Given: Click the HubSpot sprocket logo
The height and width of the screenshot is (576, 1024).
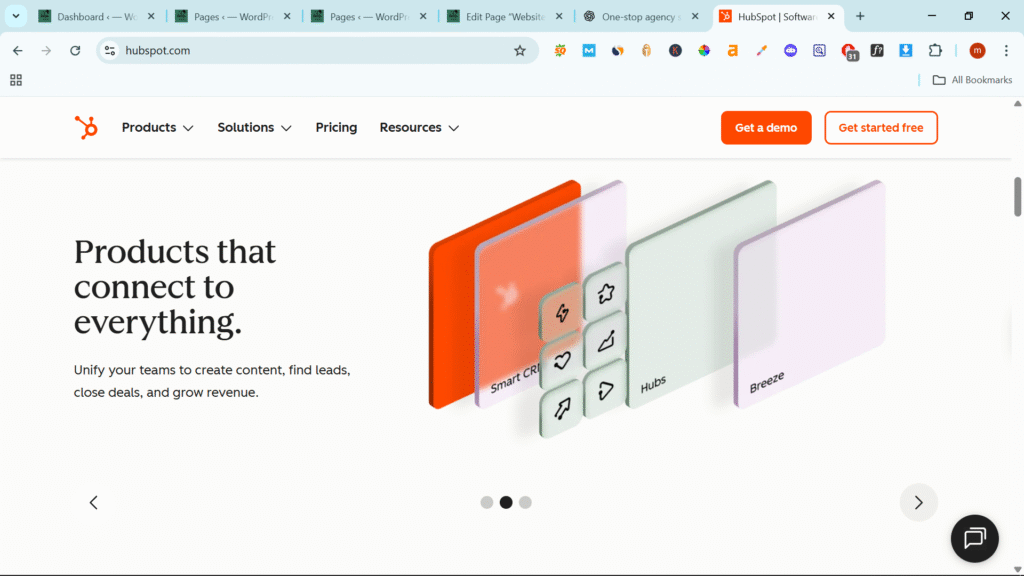Looking at the screenshot, I should click(86, 127).
